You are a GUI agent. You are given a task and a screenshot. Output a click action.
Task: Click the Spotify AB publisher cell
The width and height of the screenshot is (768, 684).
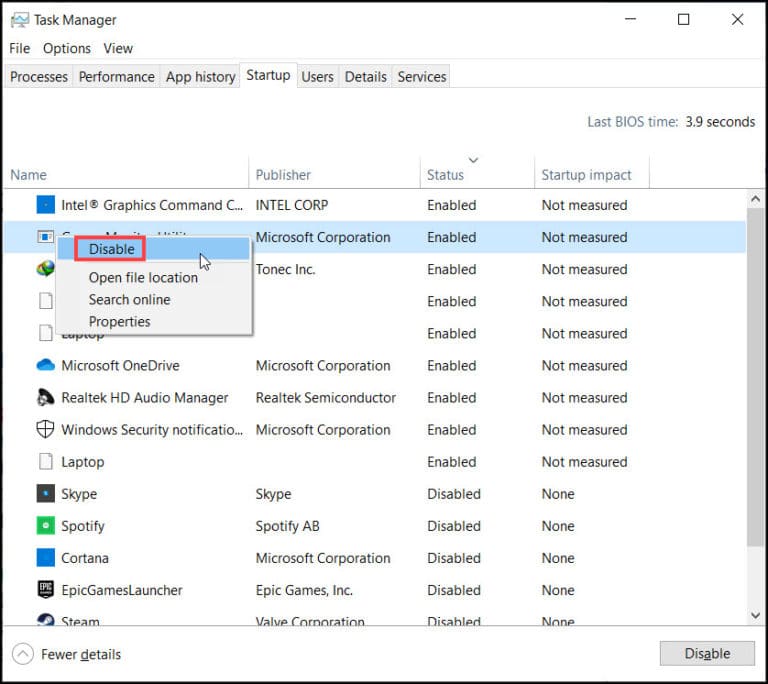click(288, 526)
